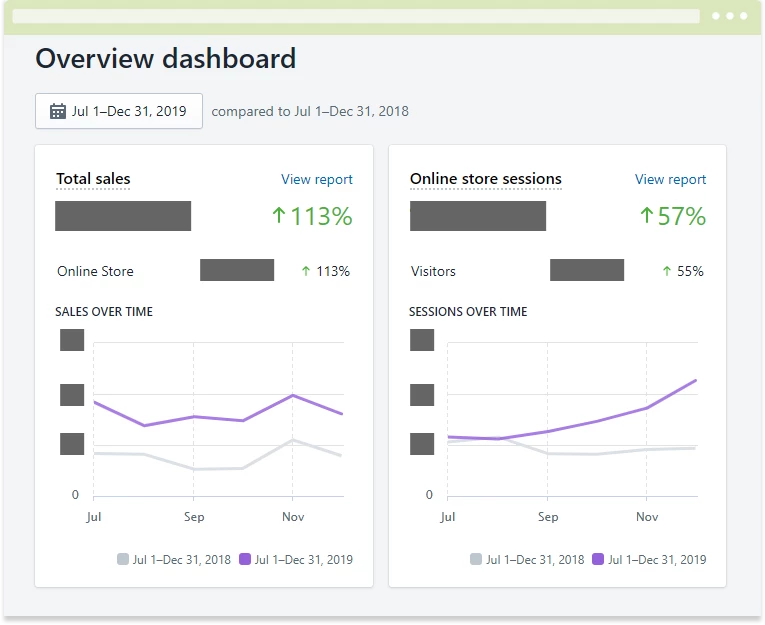Click the 2019 purple legend swatch in sessions chart
Image resolution: width=765 pixels, height=625 pixels.
click(598, 559)
